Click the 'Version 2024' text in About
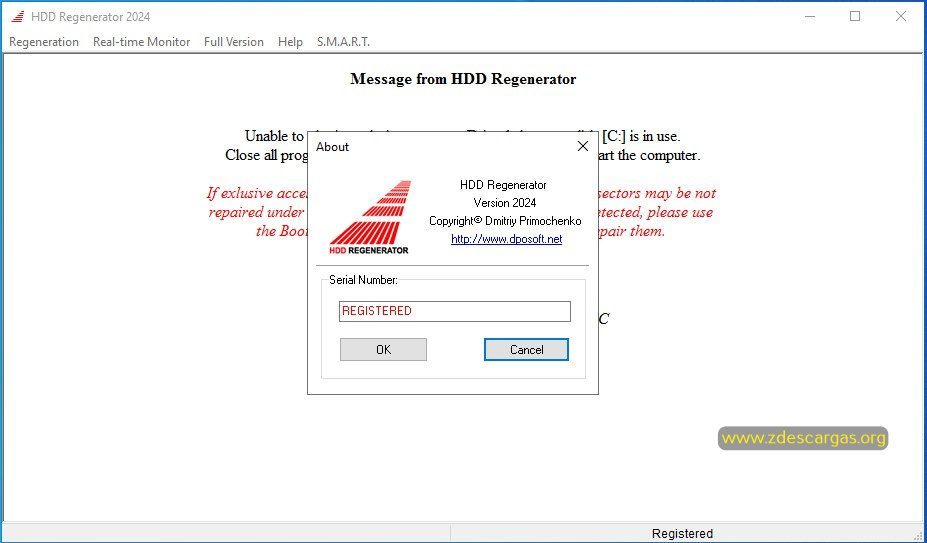 click(x=505, y=203)
